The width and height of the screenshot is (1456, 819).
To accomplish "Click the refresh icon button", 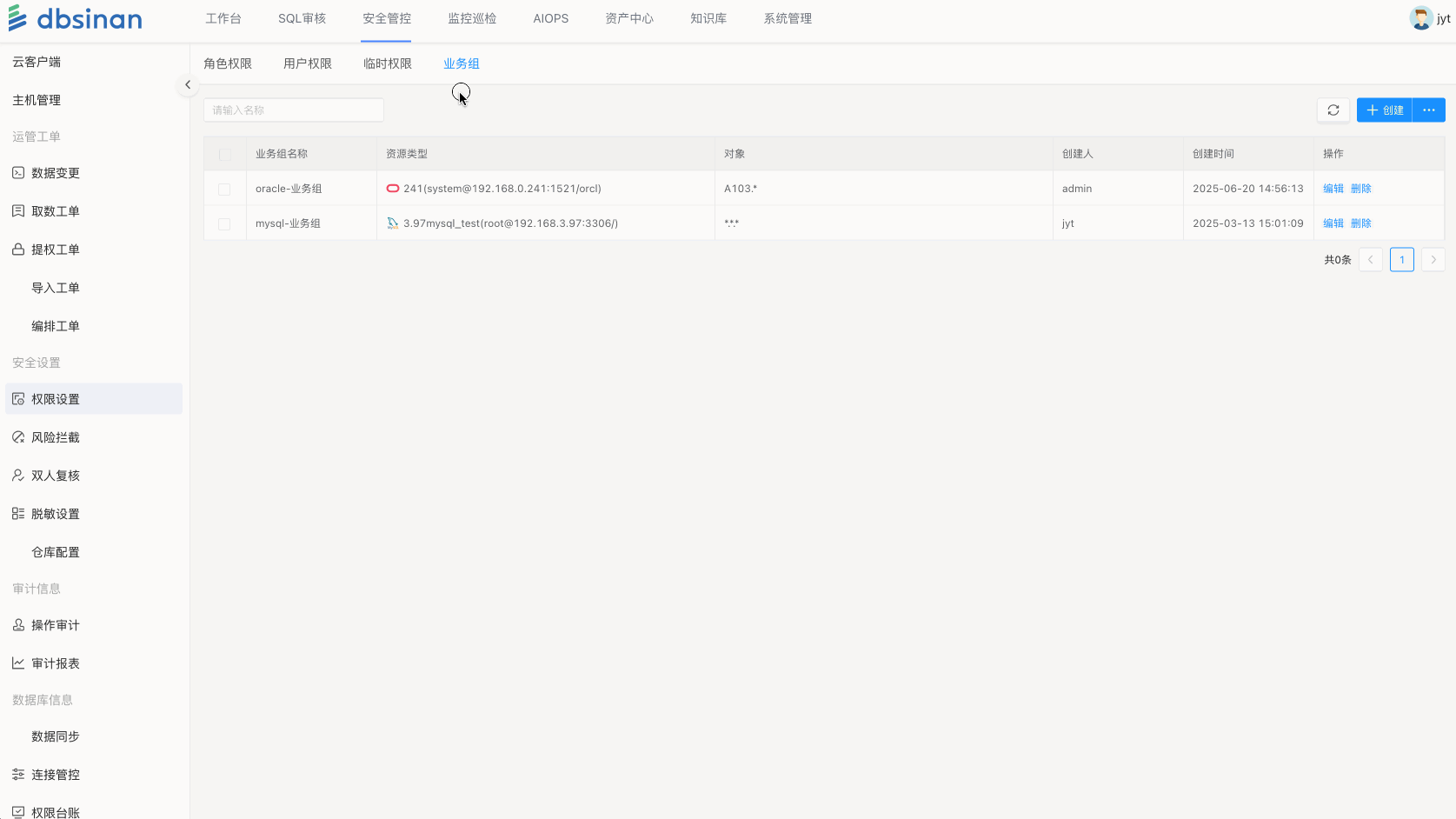I will [1333, 110].
